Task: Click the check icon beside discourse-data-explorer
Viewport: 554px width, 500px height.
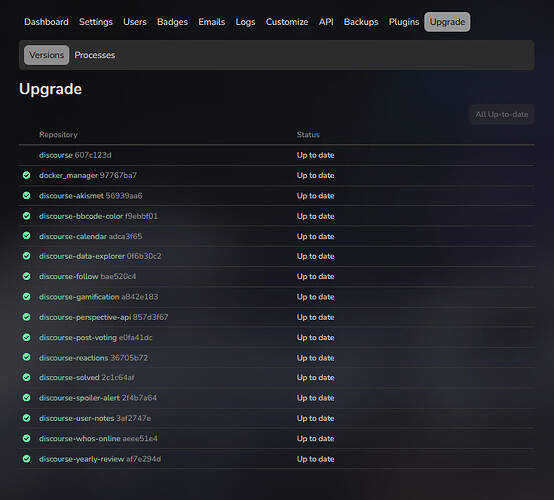Action: click(26, 256)
